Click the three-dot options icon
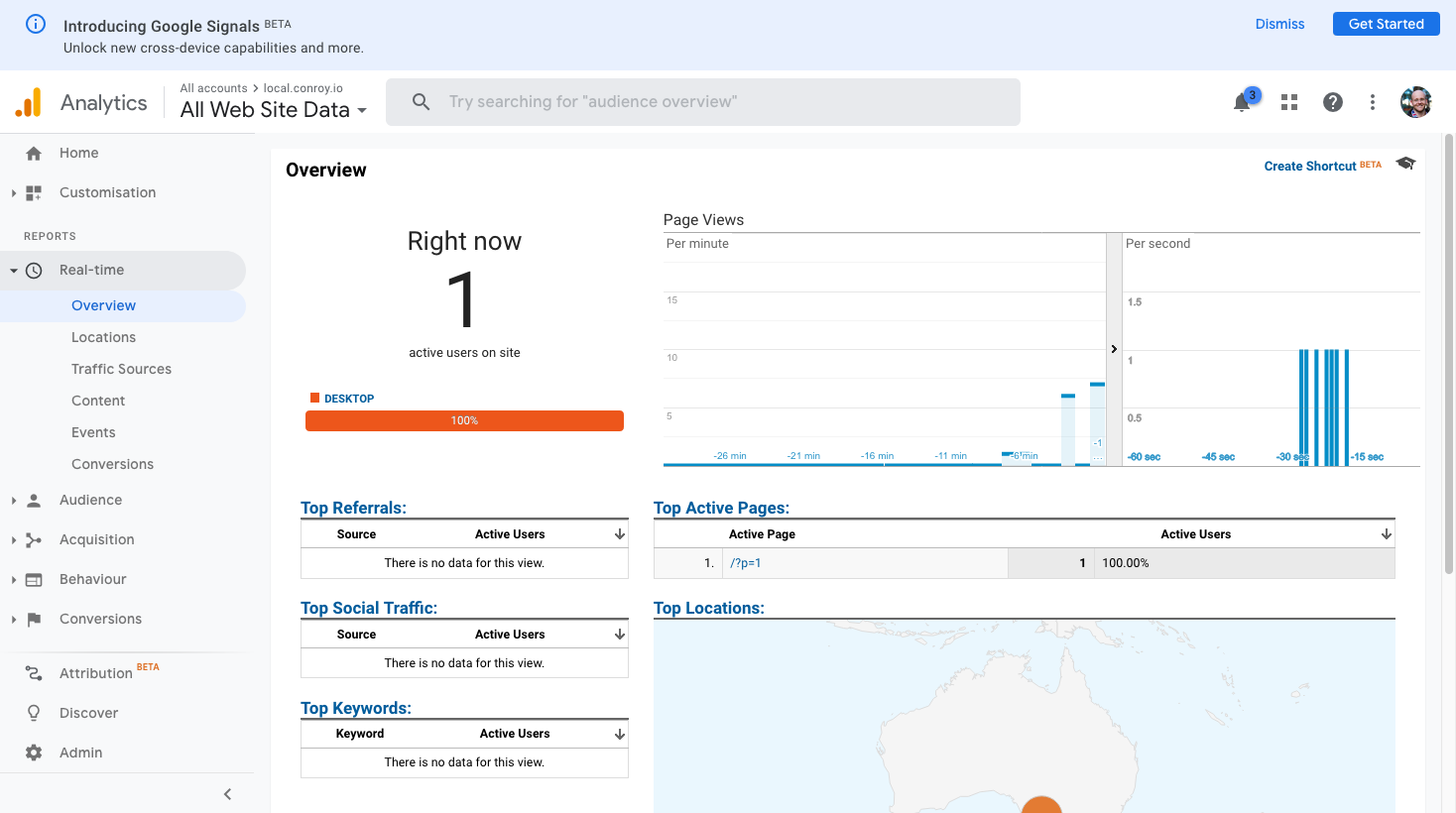The height and width of the screenshot is (813, 1456). pyautogui.click(x=1372, y=101)
